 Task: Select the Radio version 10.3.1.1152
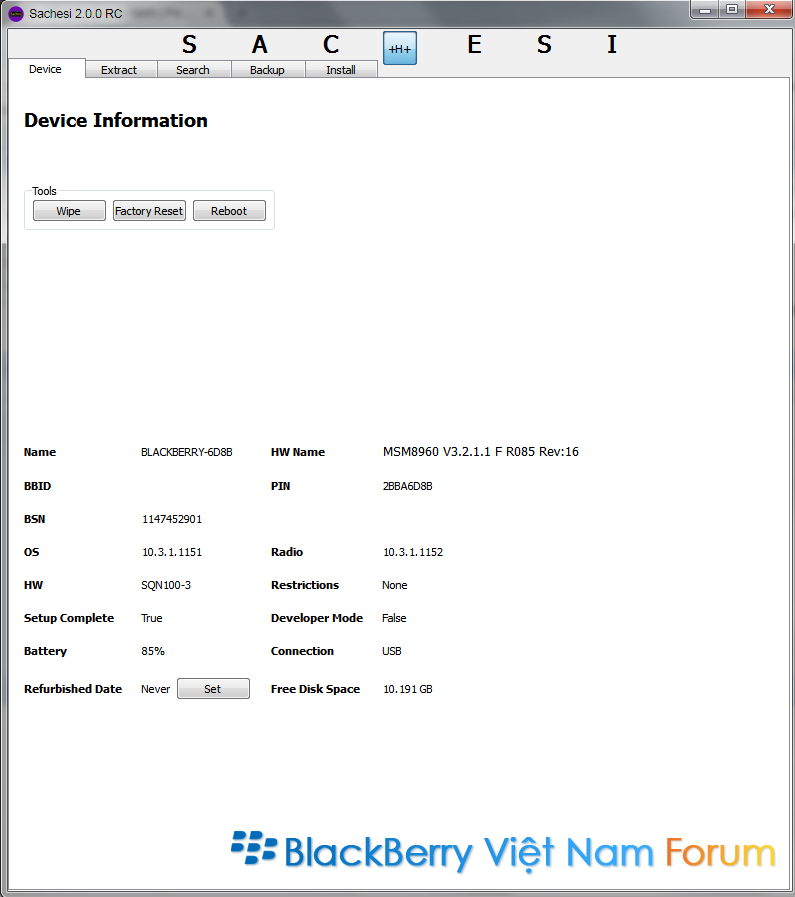click(413, 552)
